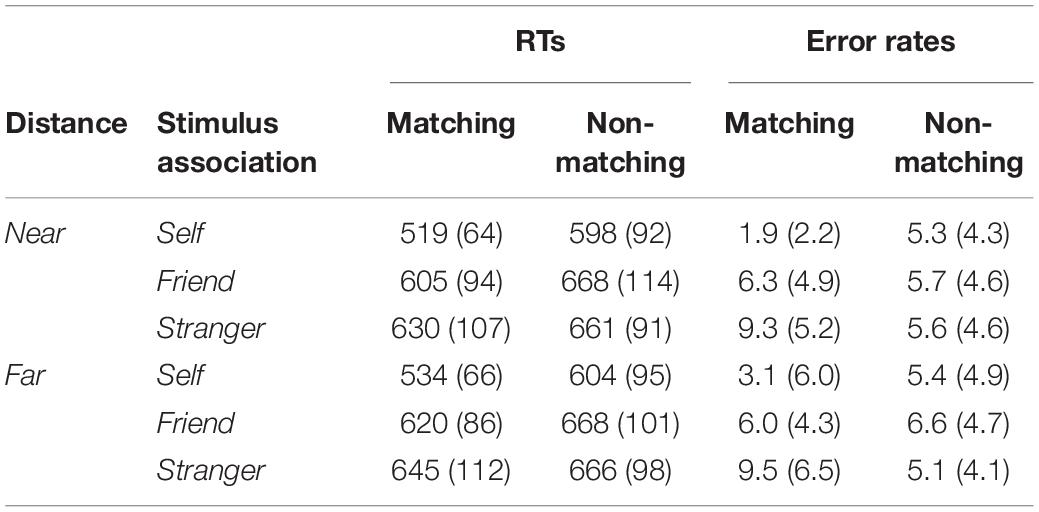Select the 598 (92) non-matching cell
The image size is (1039, 512).
coord(620,234)
